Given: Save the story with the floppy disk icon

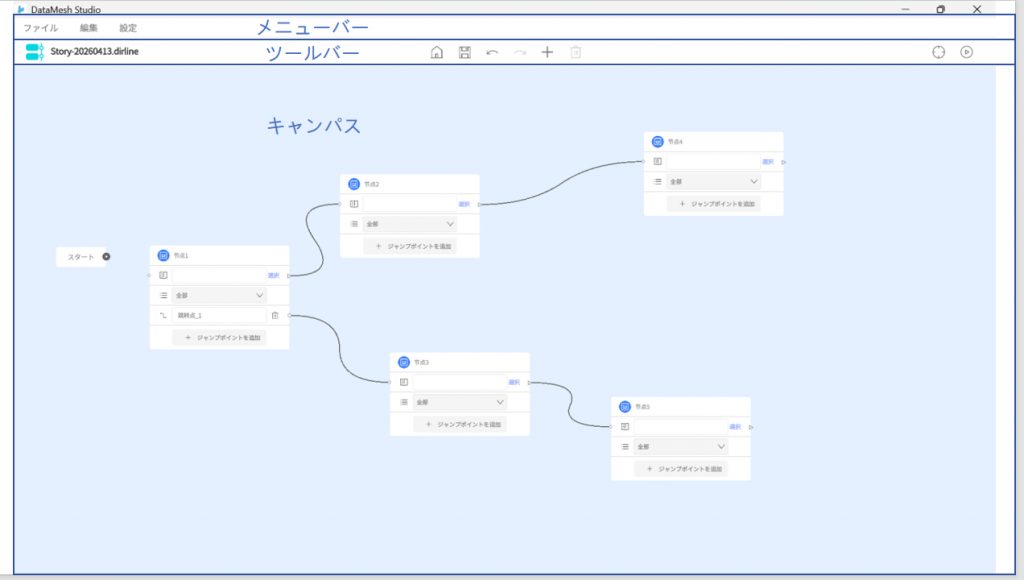Looking at the screenshot, I should click(x=464, y=52).
